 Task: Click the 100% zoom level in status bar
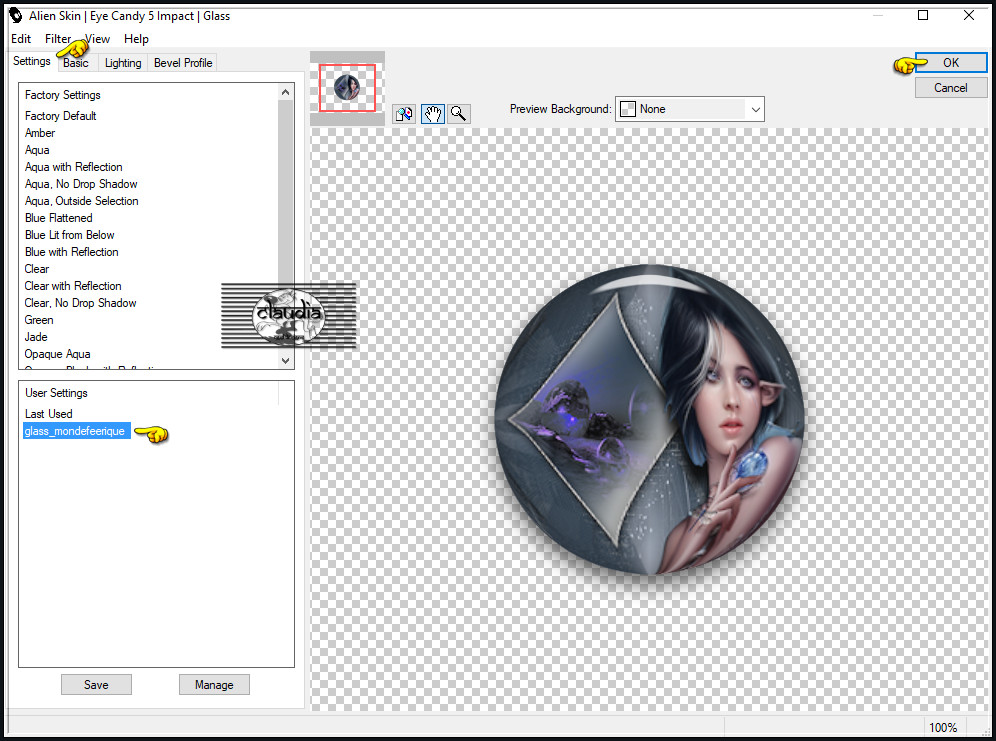[943, 728]
